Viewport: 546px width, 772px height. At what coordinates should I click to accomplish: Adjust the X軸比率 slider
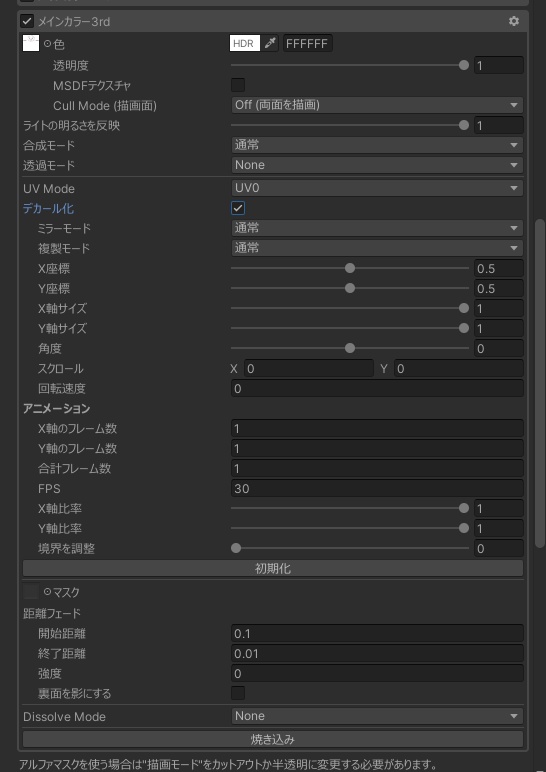(350, 508)
